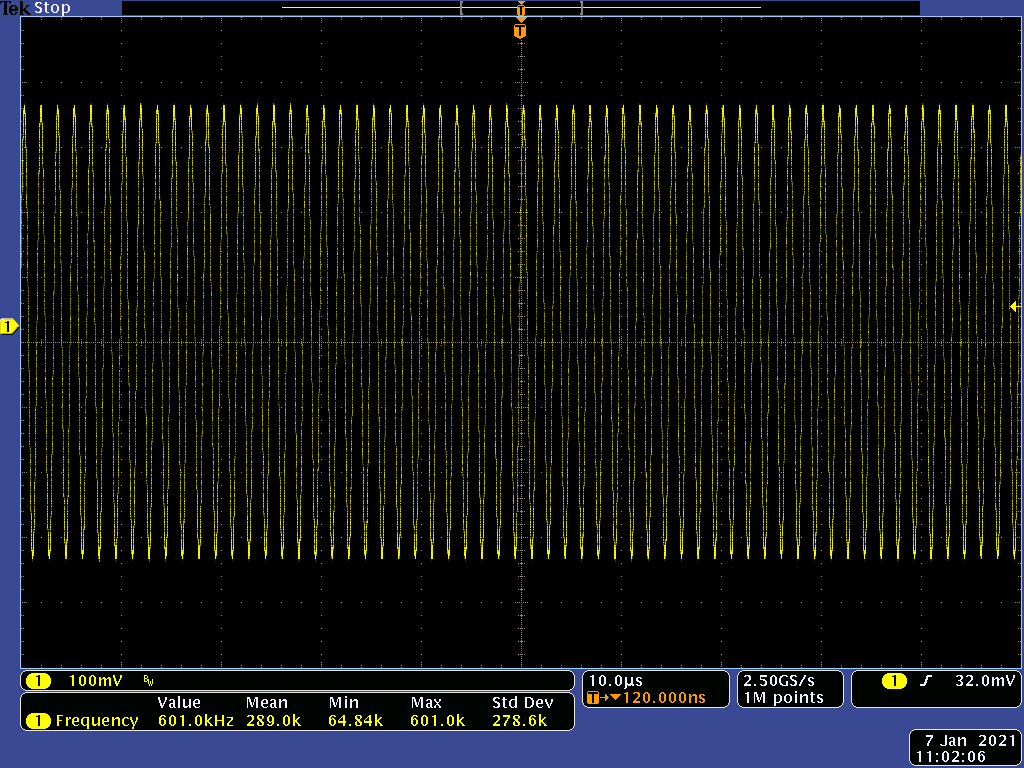
Task: Click the rising edge trigger slope icon
Action: coord(926,681)
